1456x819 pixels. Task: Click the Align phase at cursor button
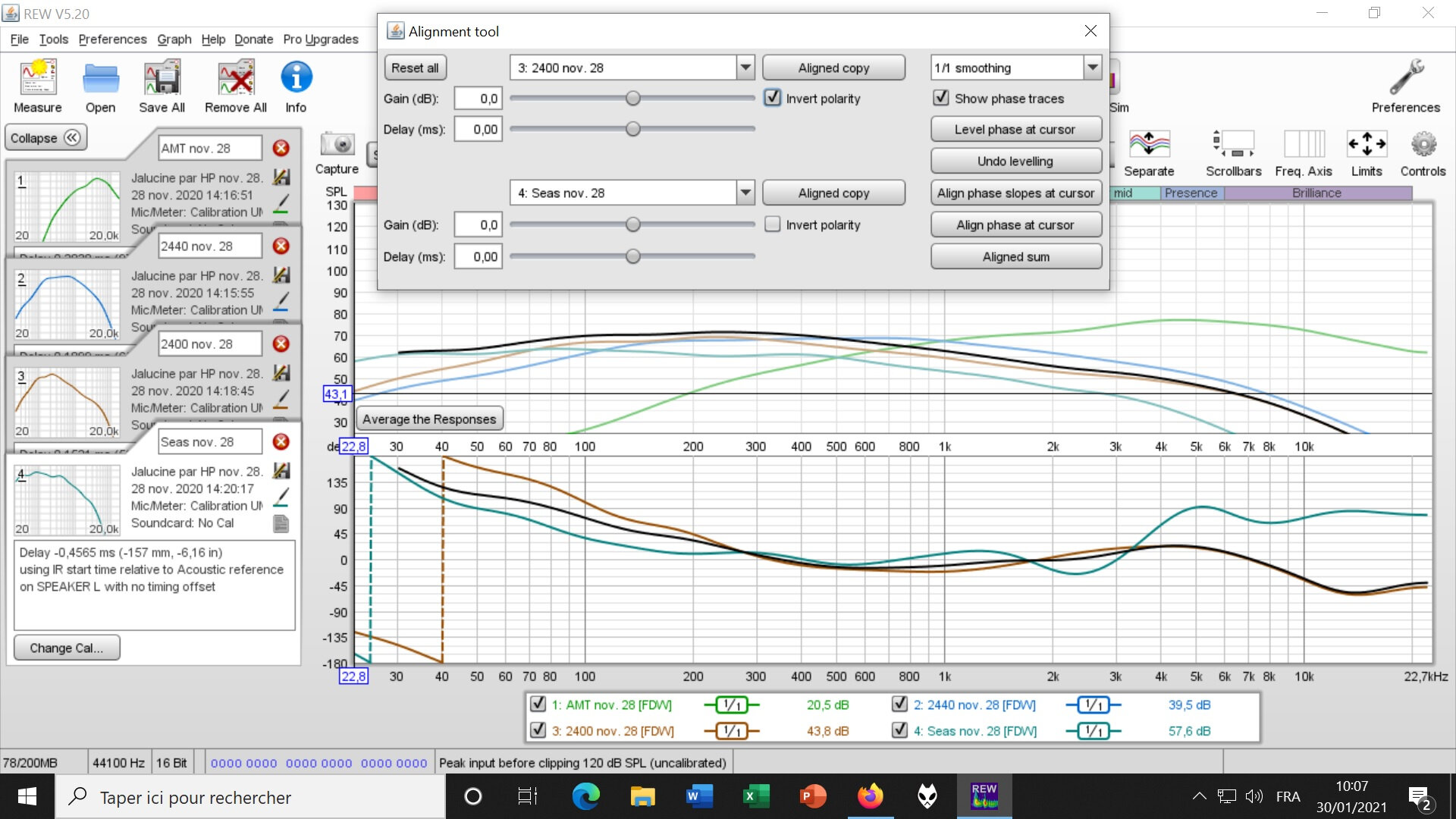[x=1015, y=224]
